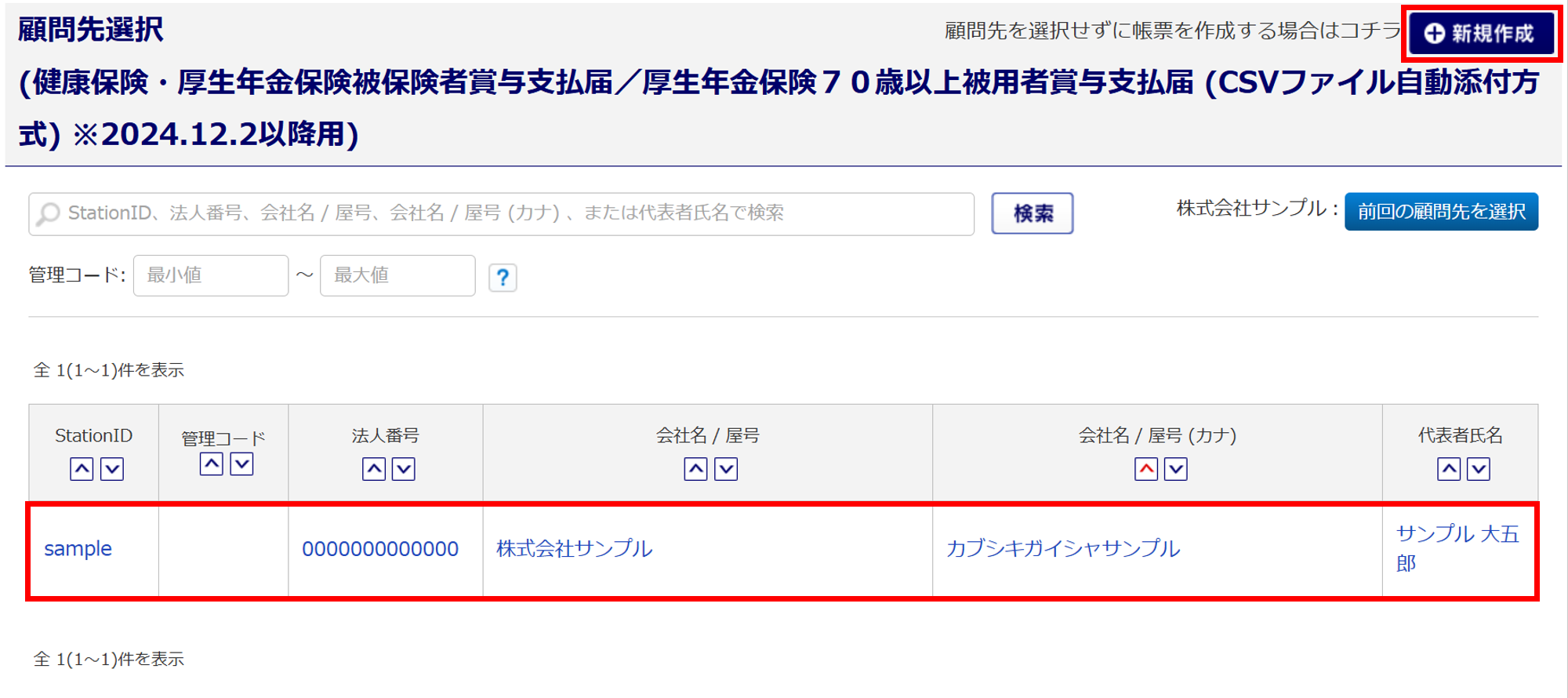Open the management code help question icon
Image resolution: width=1568 pixels, height=698 pixels.
[x=503, y=278]
